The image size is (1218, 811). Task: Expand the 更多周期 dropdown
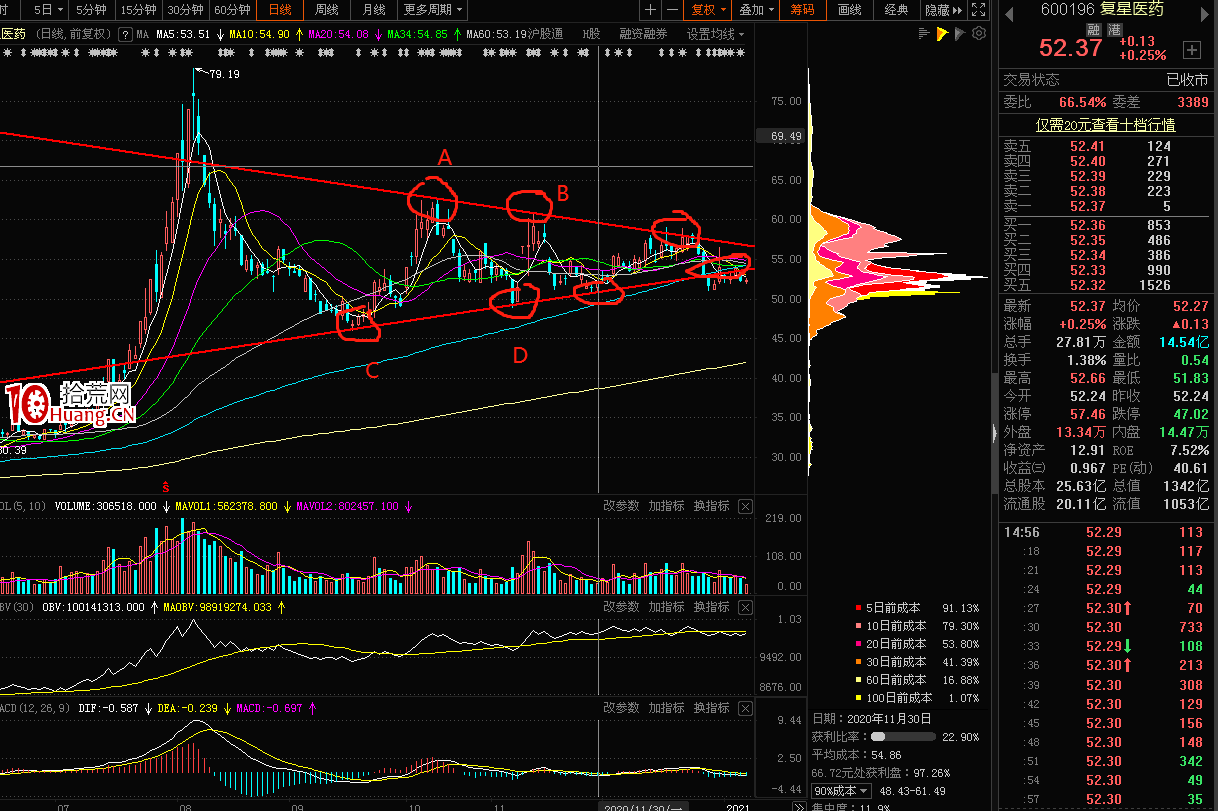click(x=433, y=10)
